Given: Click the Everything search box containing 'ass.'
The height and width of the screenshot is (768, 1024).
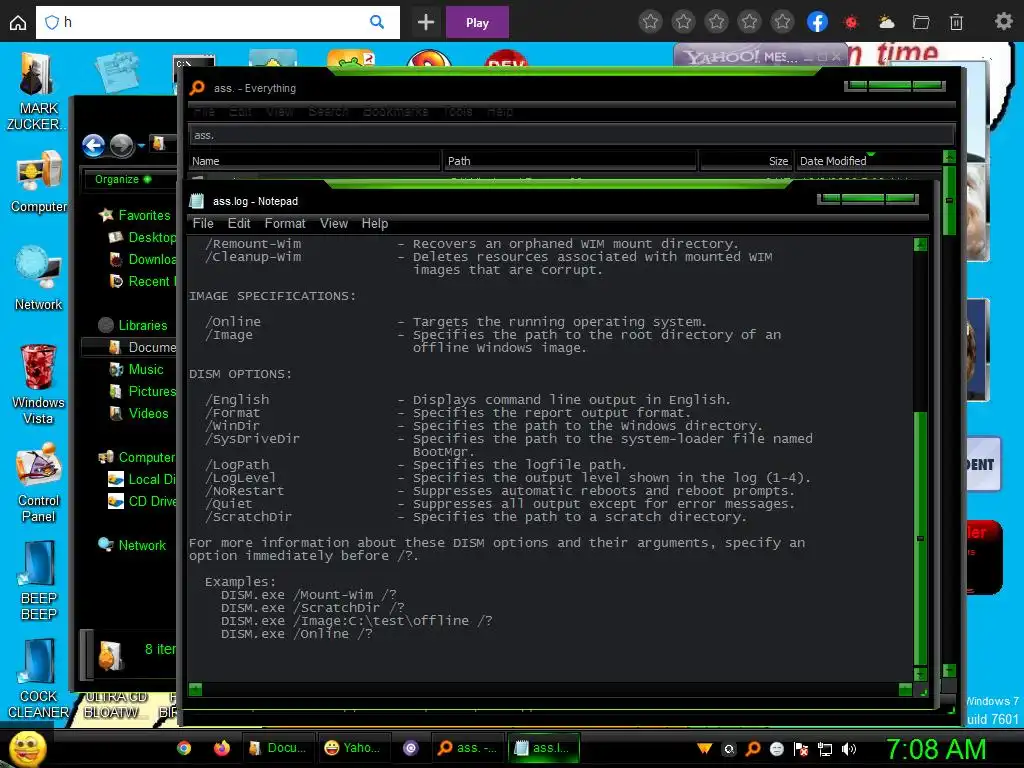Looking at the screenshot, I should click(571, 135).
